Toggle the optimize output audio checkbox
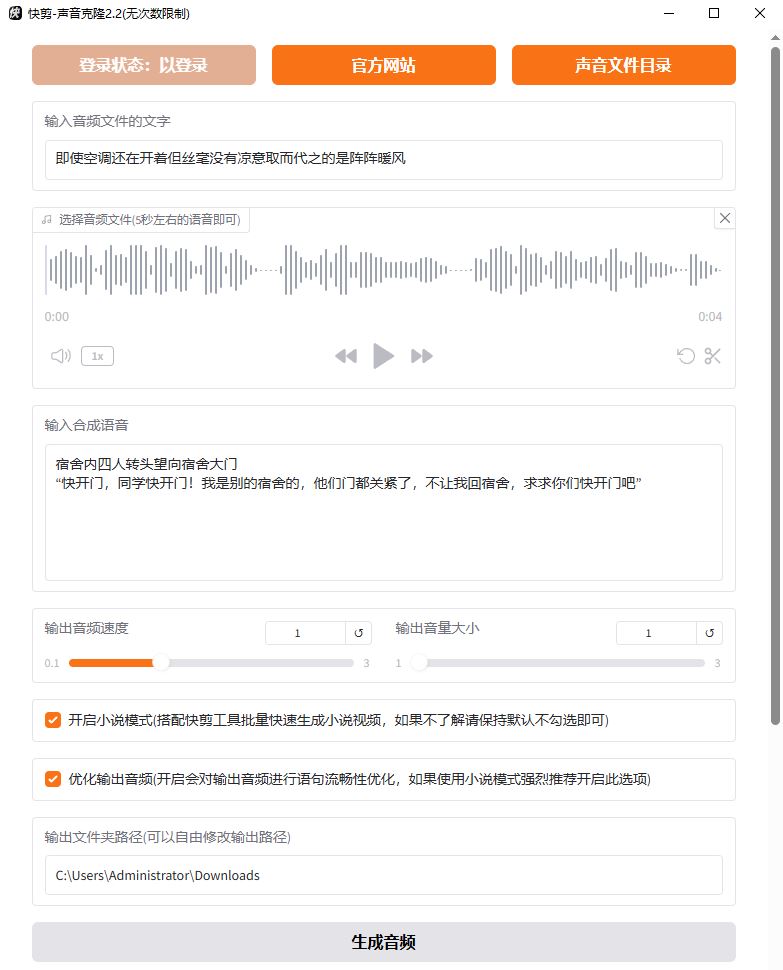Image resolution: width=783 pixels, height=970 pixels. pyautogui.click(x=53, y=779)
